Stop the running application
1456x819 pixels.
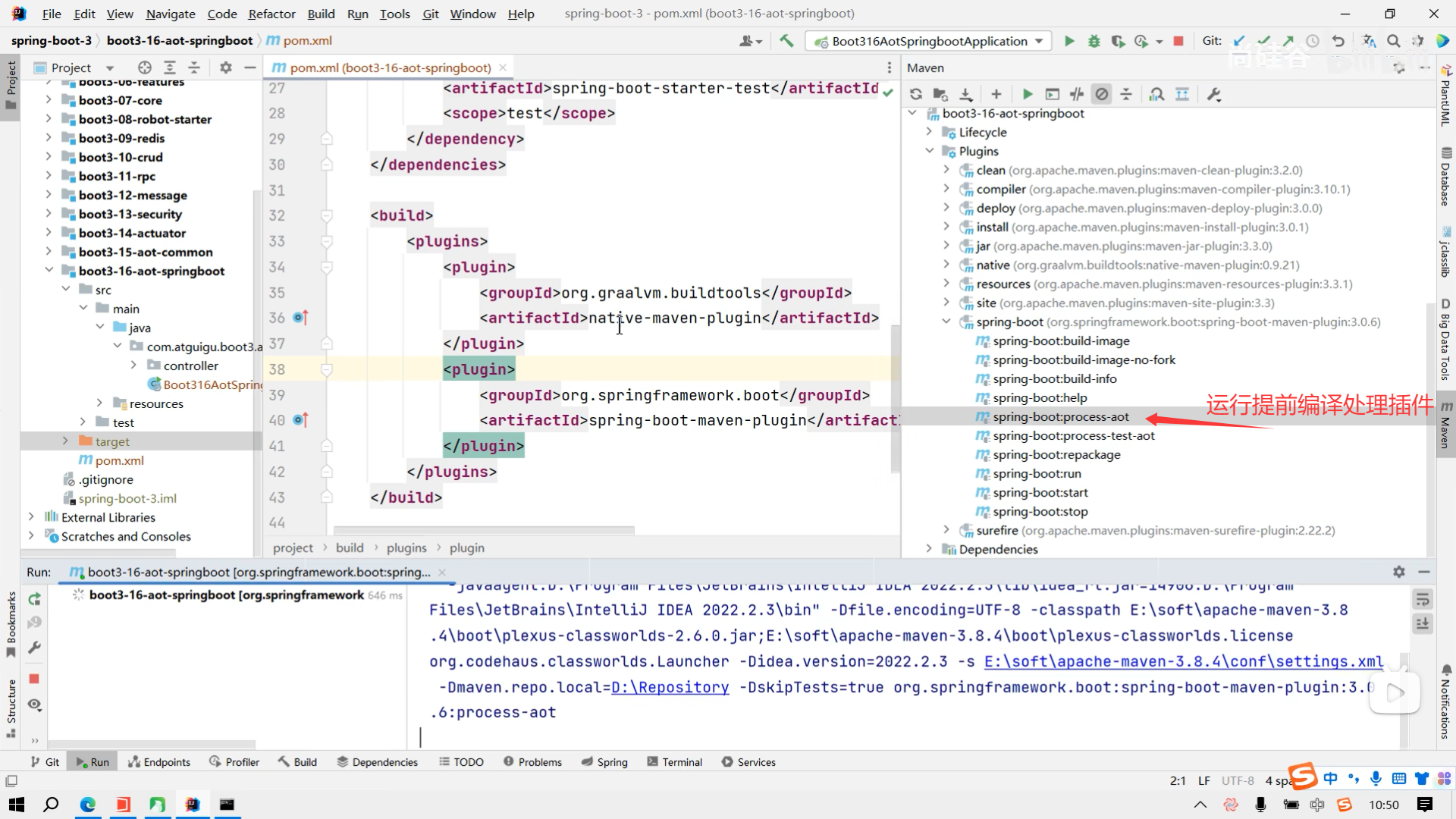point(1178,41)
